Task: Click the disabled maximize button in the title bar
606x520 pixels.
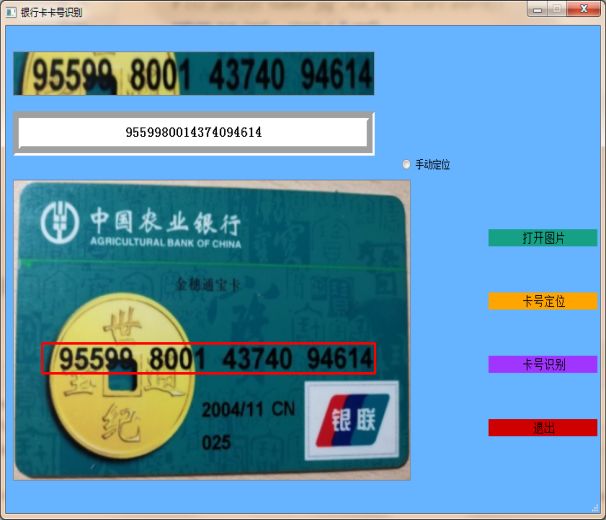Action: click(557, 9)
